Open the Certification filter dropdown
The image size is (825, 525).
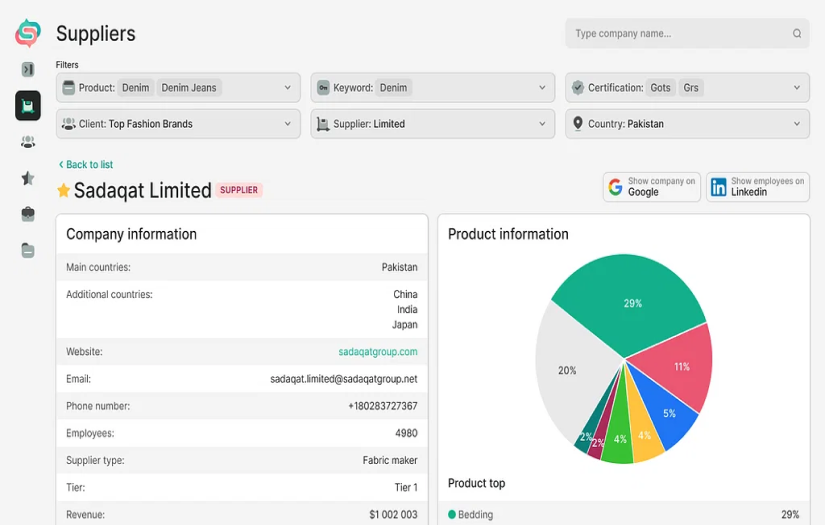[797, 88]
